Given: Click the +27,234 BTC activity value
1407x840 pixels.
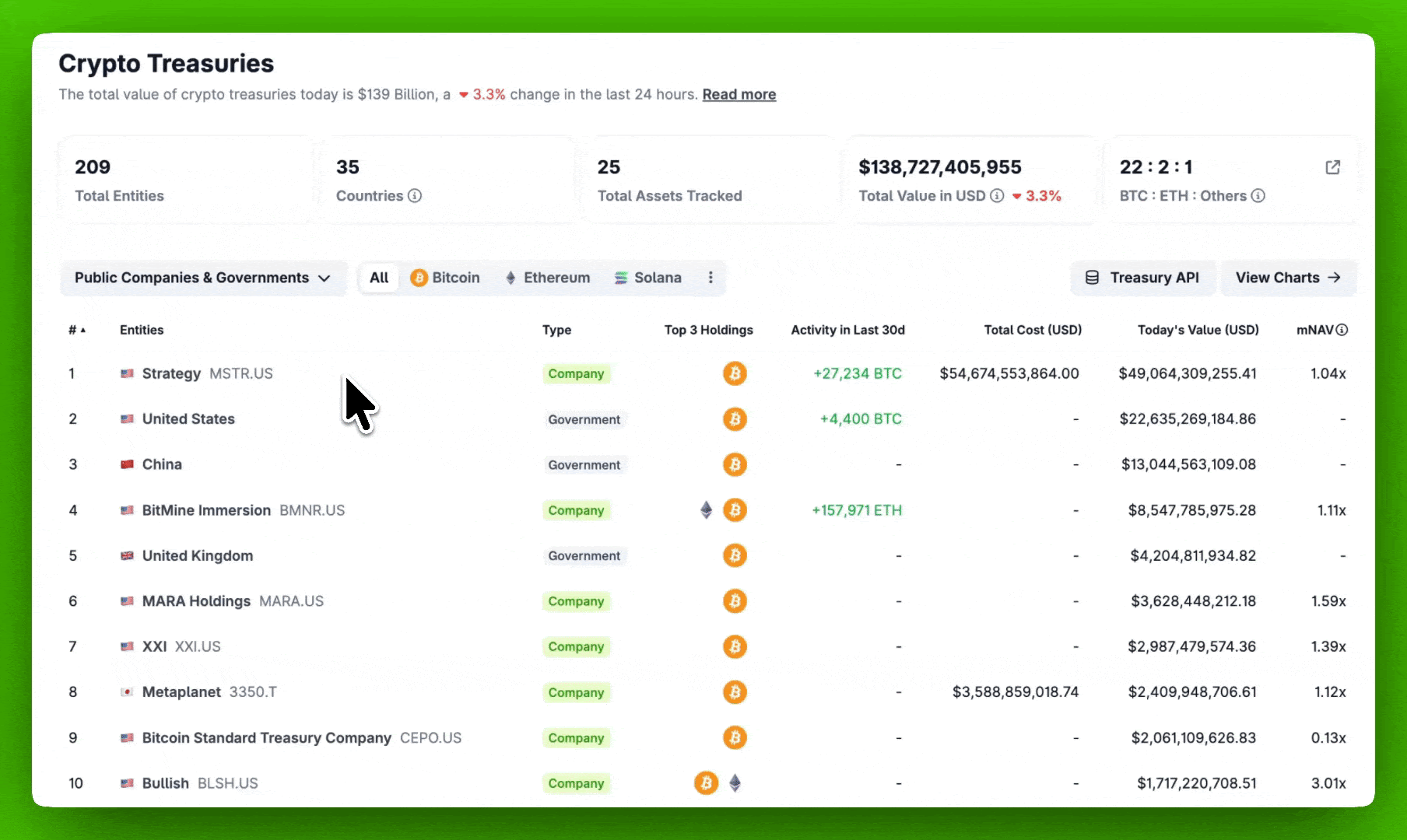Looking at the screenshot, I should tap(858, 373).
